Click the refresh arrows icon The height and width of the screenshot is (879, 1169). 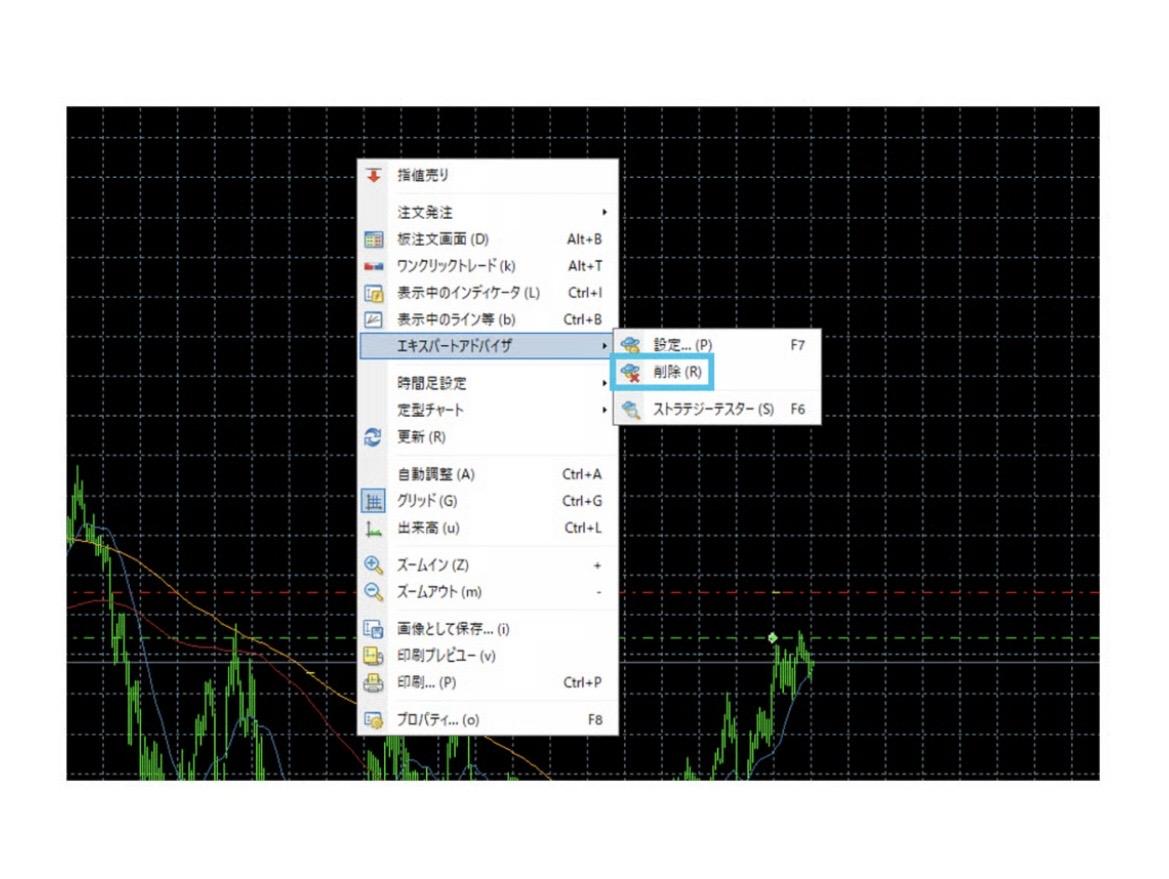pos(374,438)
